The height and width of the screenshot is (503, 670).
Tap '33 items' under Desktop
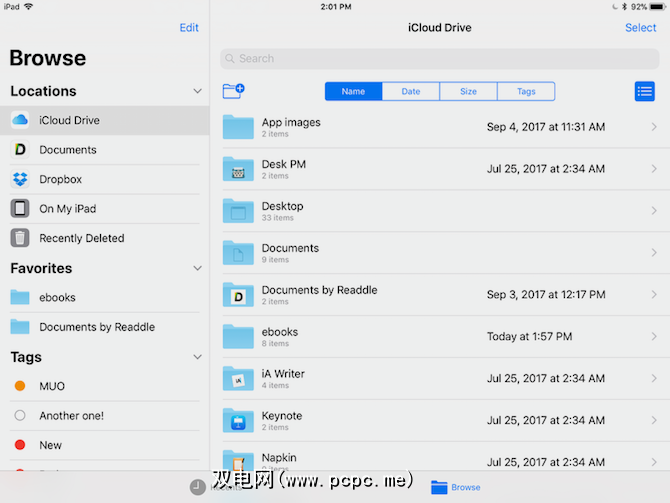click(x=278, y=218)
